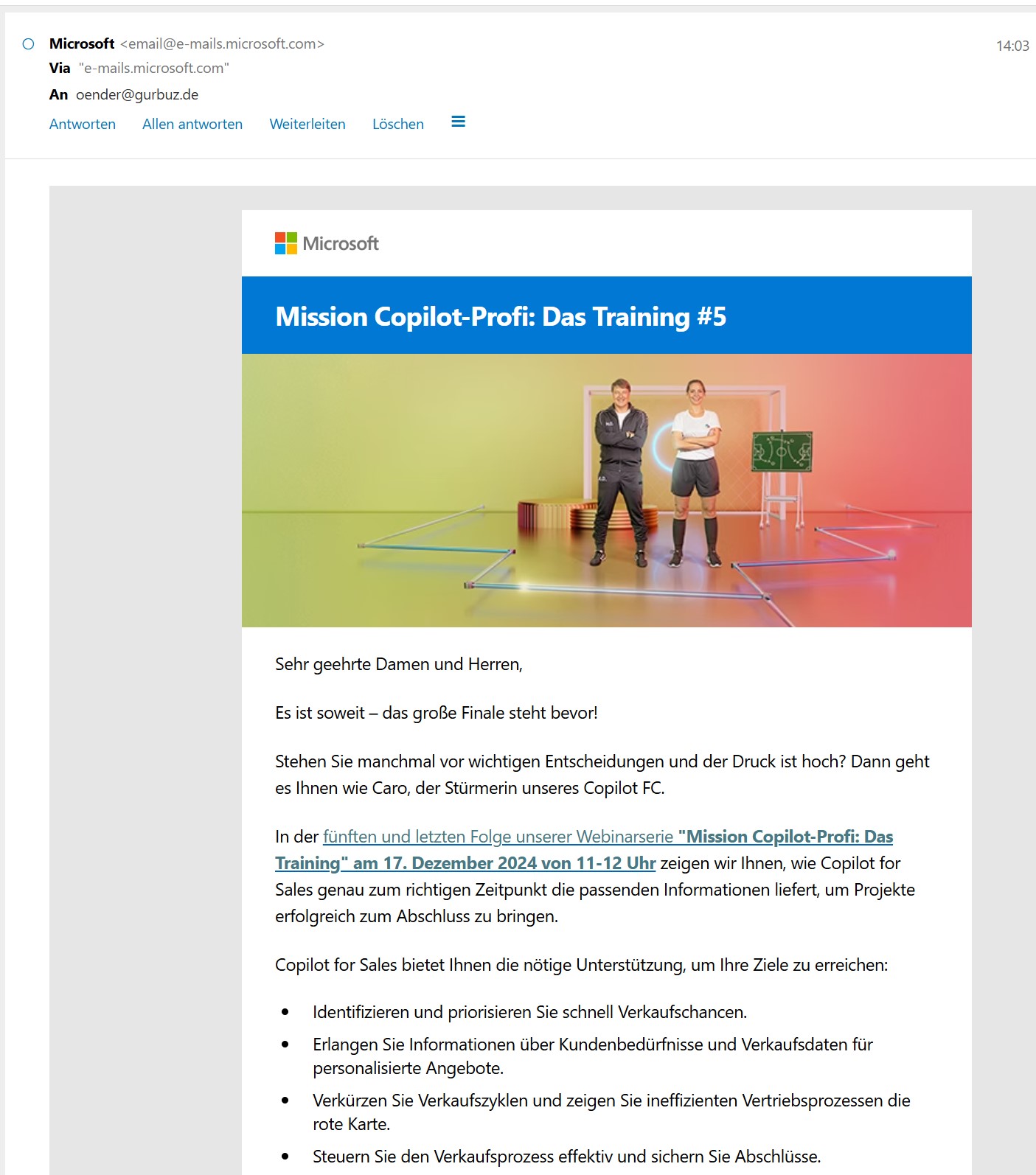Click the Via "e-mails.microsoft.com" text
The width and height of the screenshot is (1036, 1175).
139,68
